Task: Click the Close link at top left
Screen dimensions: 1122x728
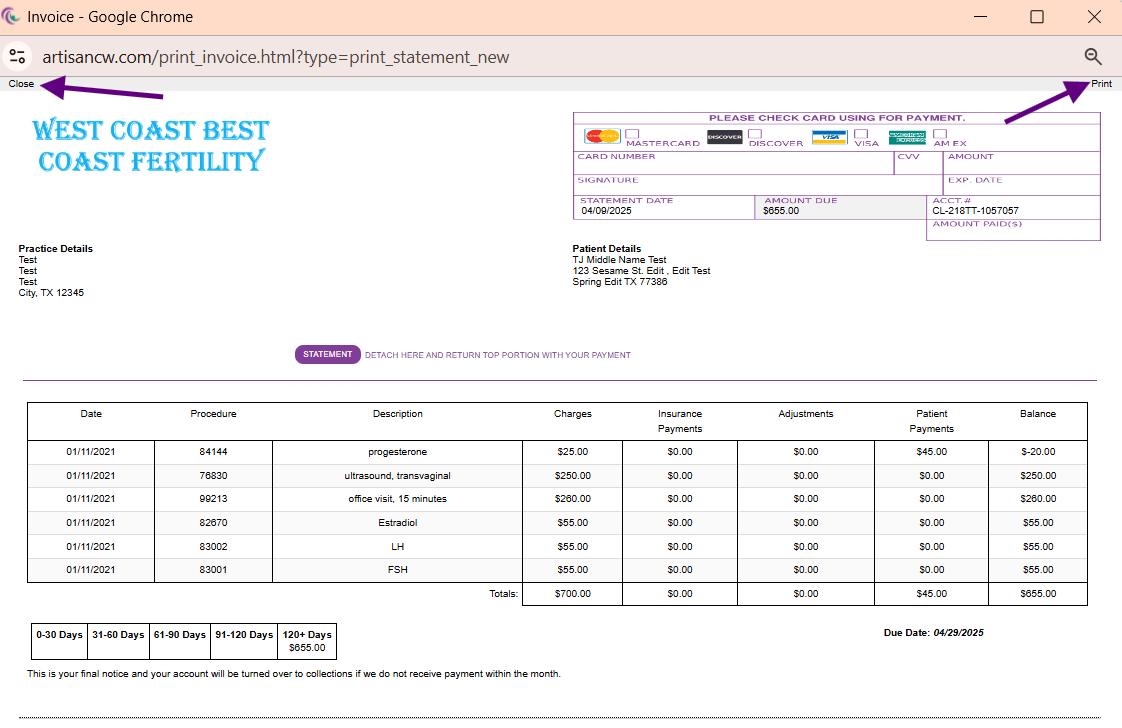Action: [x=21, y=84]
